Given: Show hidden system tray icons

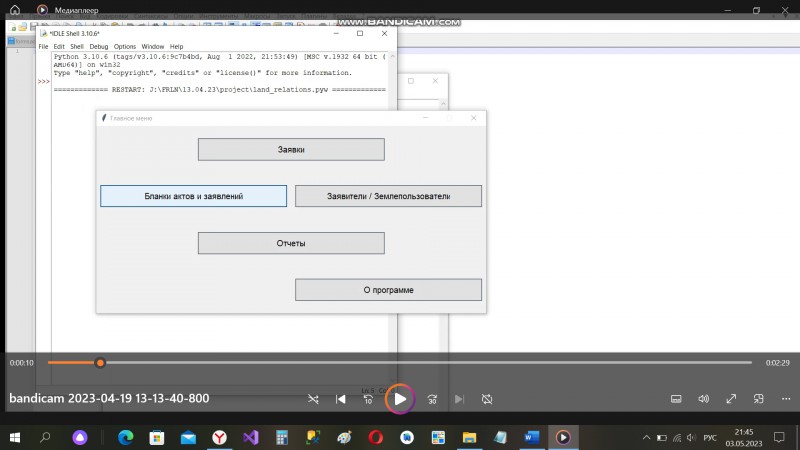Looking at the screenshot, I should (x=646, y=438).
